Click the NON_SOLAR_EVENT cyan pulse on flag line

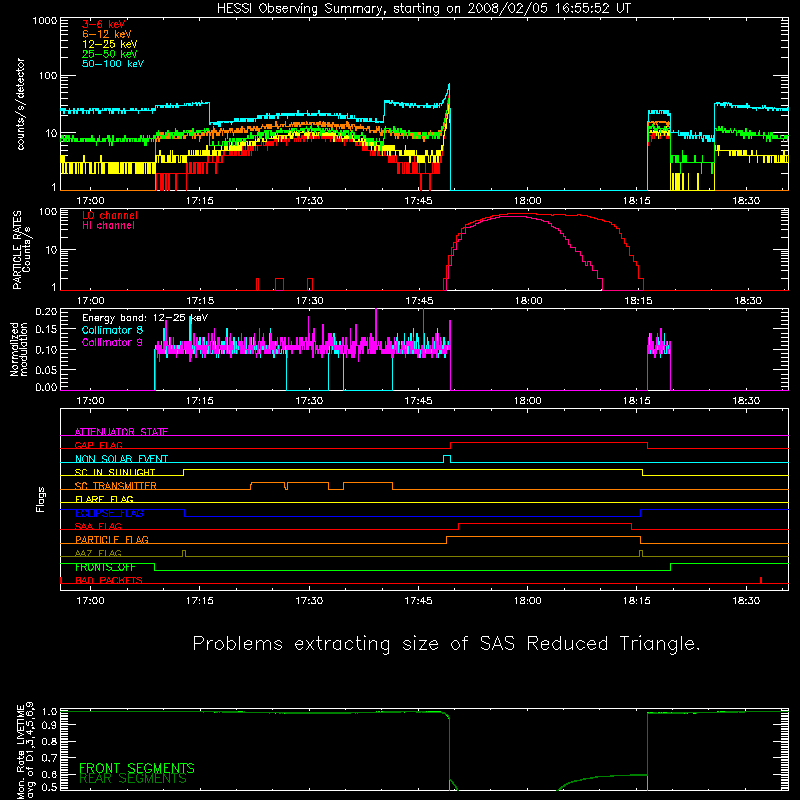tap(447, 459)
